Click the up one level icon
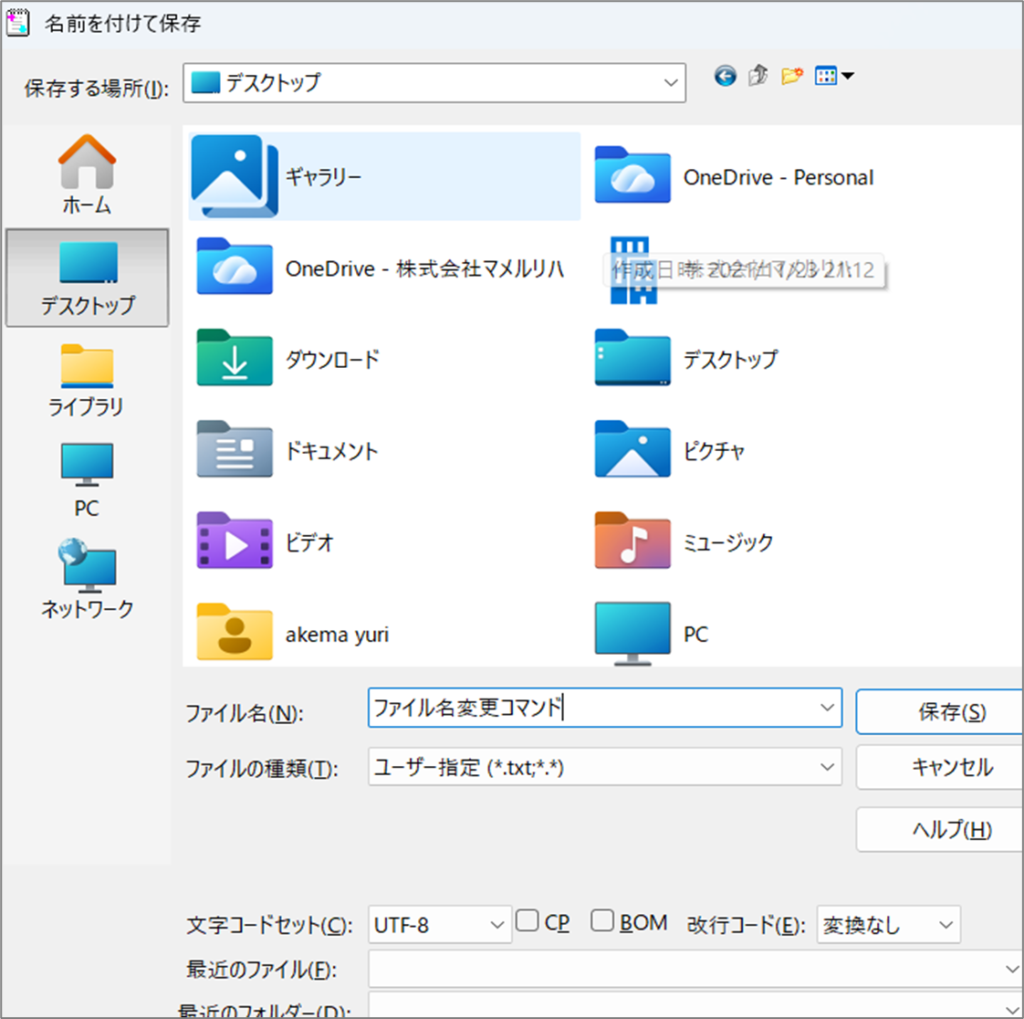The image size is (1024, 1019). click(x=758, y=76)
